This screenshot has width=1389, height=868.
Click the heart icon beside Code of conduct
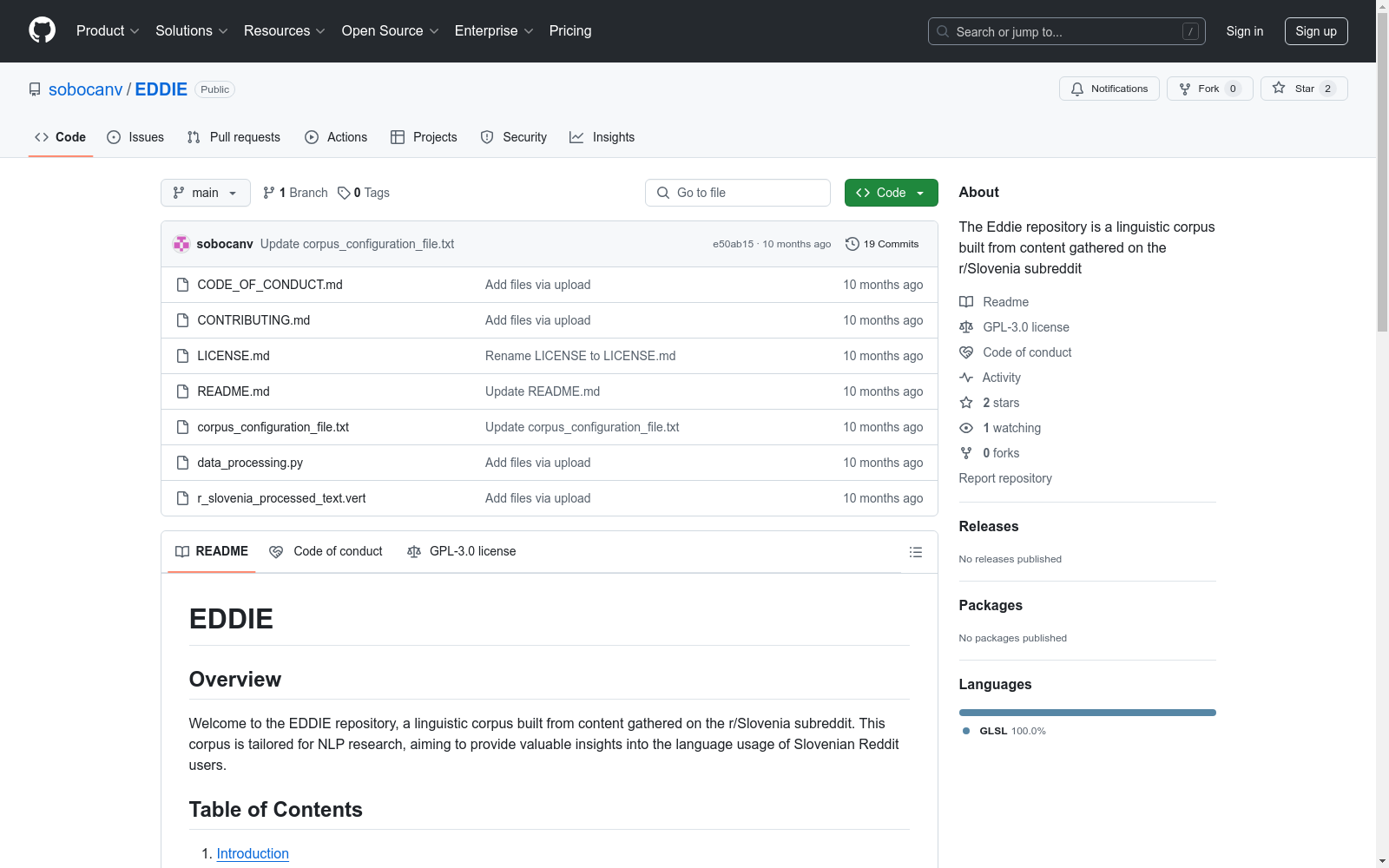pos(966,352)
